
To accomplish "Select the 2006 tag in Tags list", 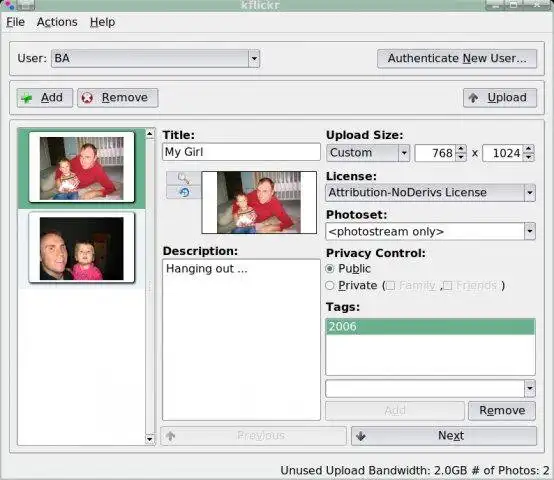I will pos(430,326).
